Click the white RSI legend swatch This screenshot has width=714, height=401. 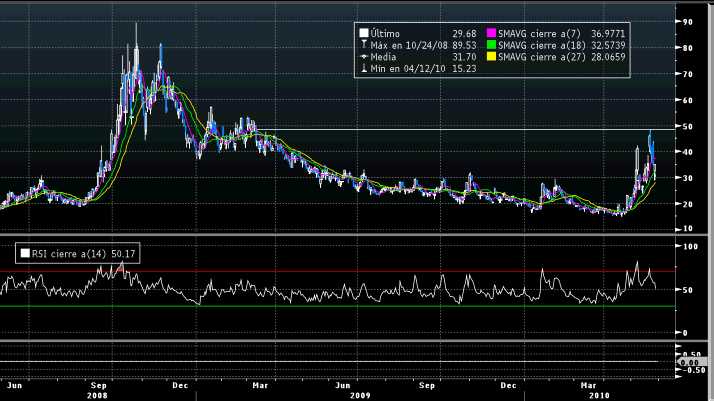coord(24,255)
